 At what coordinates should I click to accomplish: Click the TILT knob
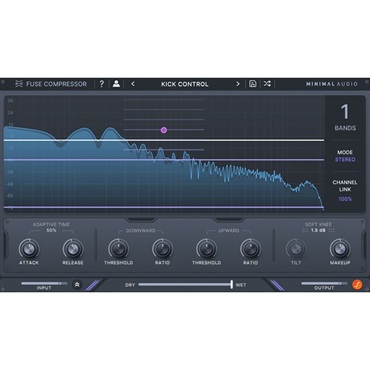click(296, 249)
